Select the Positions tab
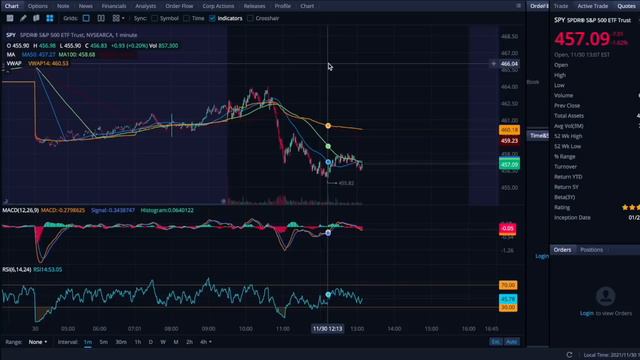Image resolution: width=640 pixels, height=360 pixels. pos(591,250)
